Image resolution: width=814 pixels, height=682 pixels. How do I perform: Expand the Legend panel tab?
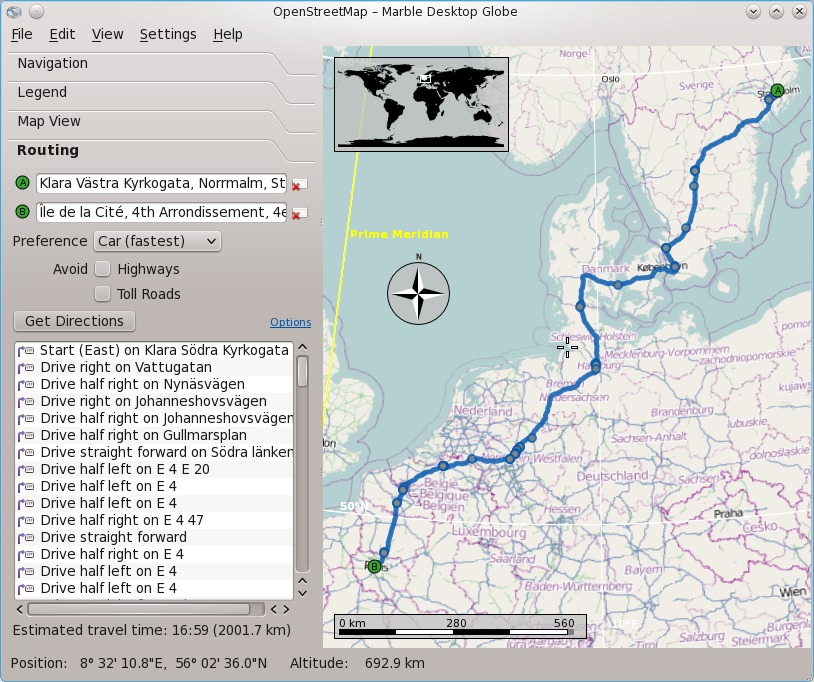click(42, 92)
